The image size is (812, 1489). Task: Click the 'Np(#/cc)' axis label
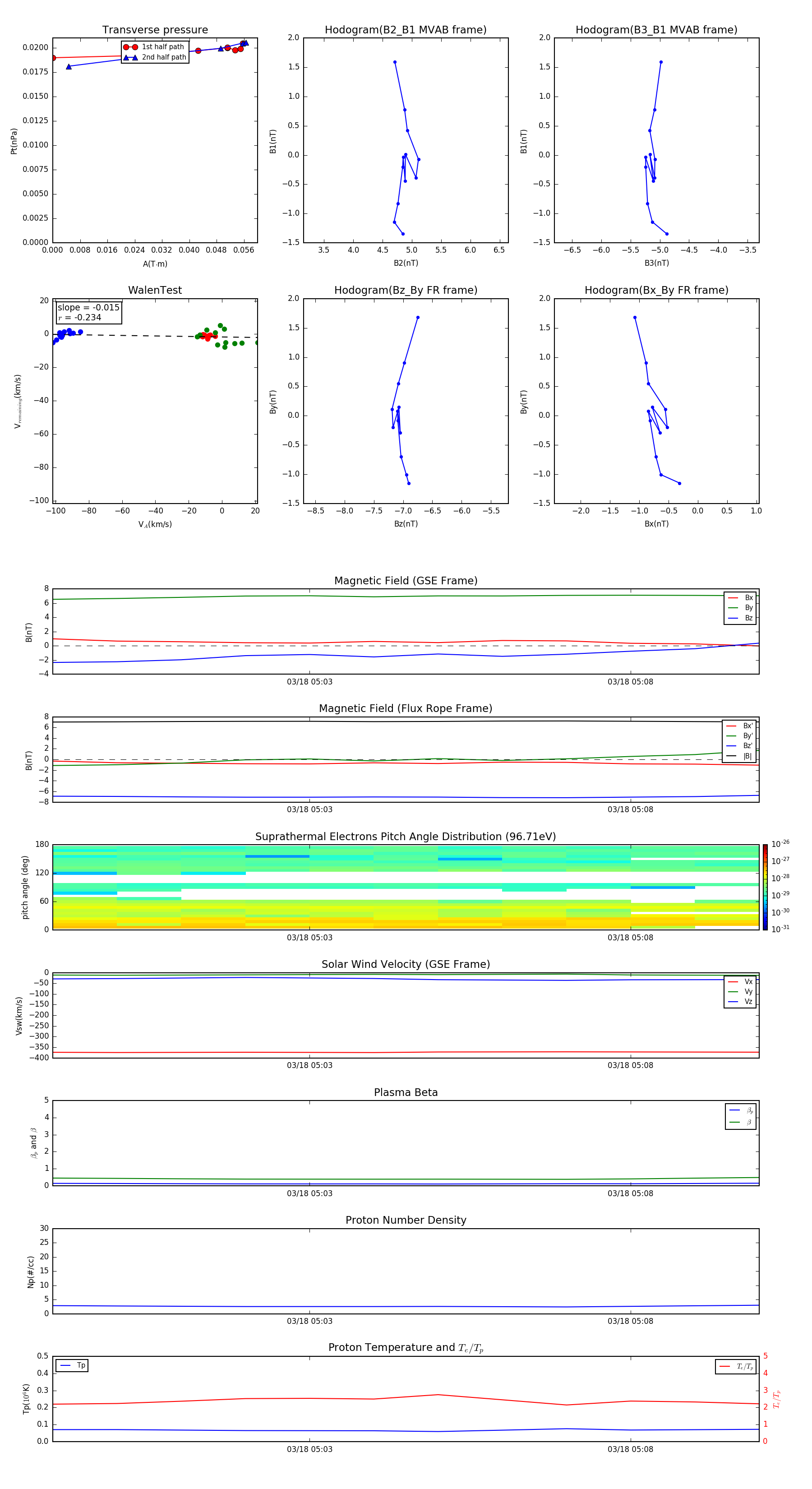(x=31, y=1272)
